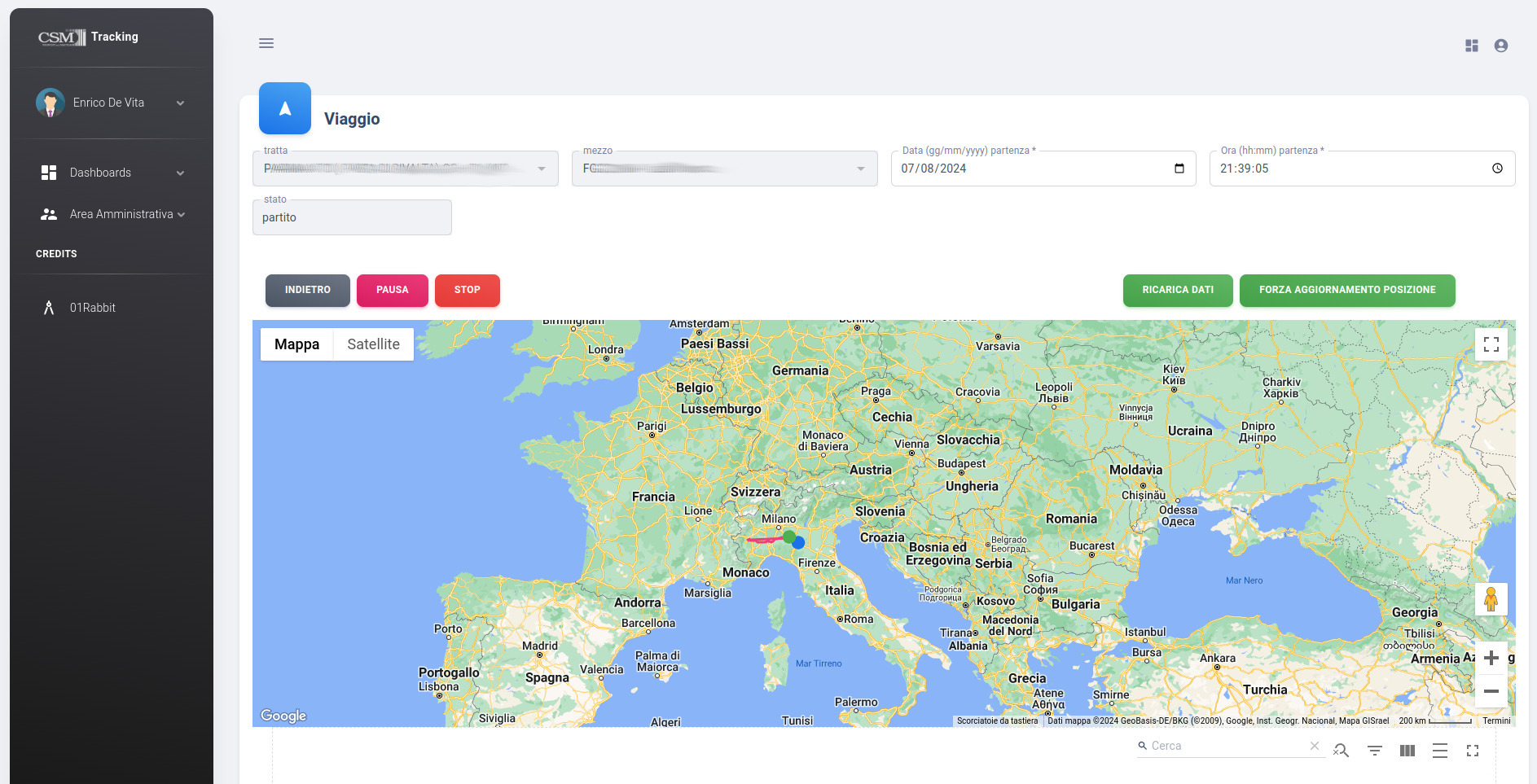This screenshot has height=784, width=1537.
Task: Click the Dashboards grid icon in sidebar
Action: (49, 173)
